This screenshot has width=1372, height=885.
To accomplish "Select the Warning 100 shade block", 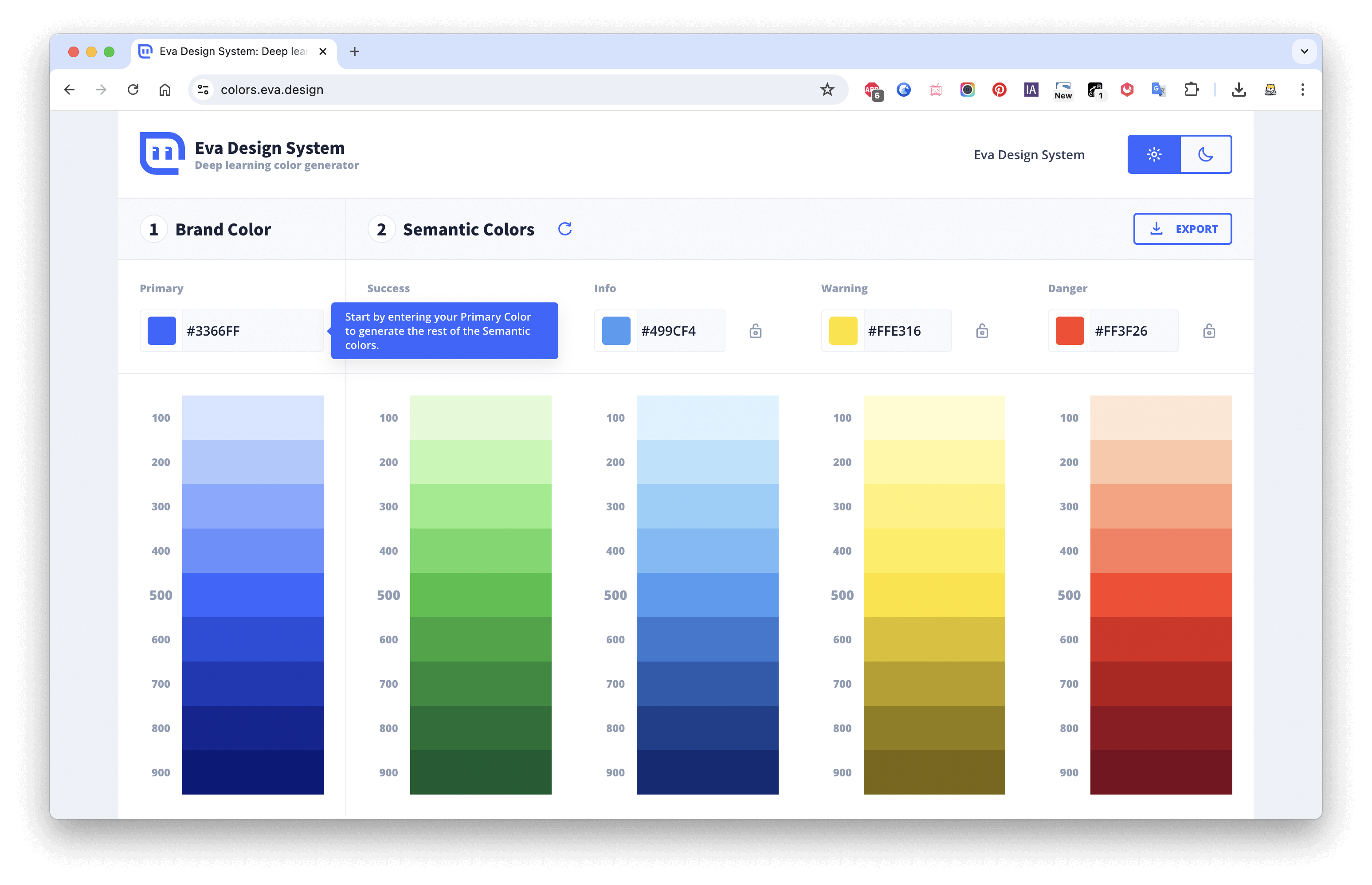I will (x=934, y=418).
